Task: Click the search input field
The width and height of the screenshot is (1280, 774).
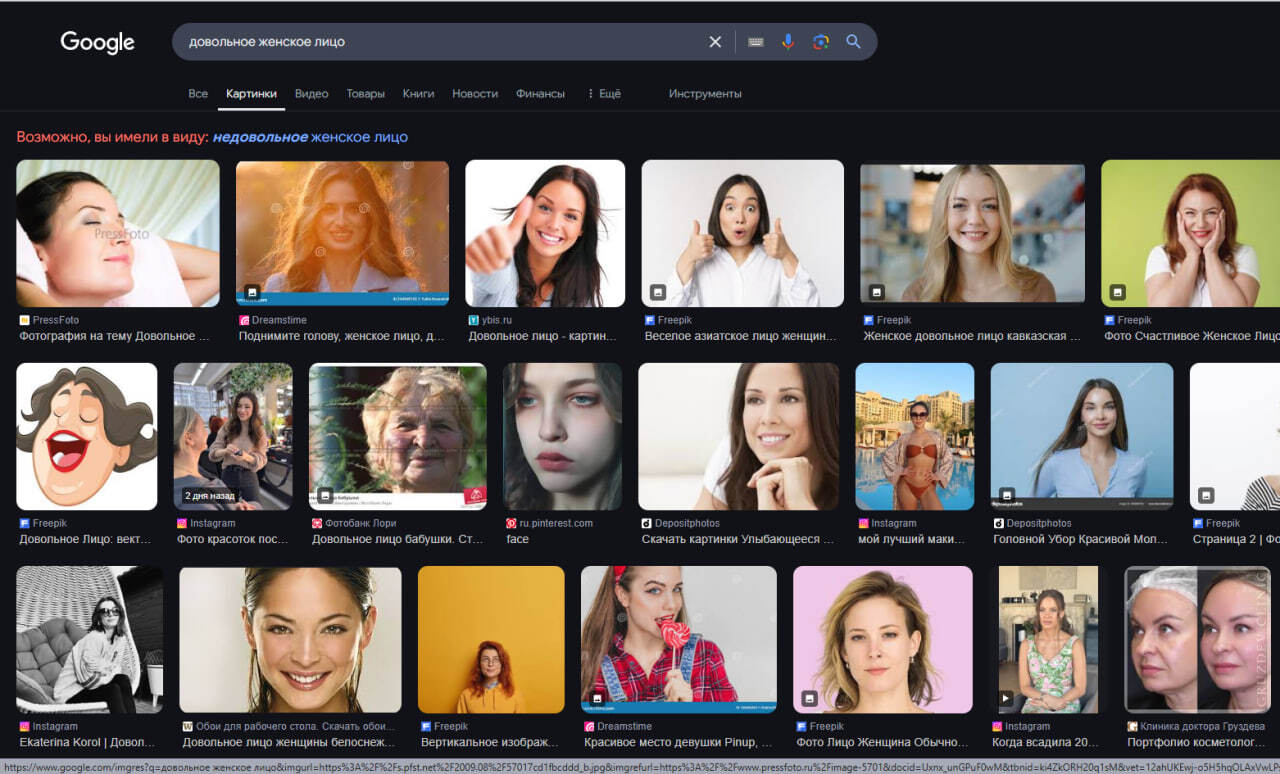Action: click(x=440, y=42)
